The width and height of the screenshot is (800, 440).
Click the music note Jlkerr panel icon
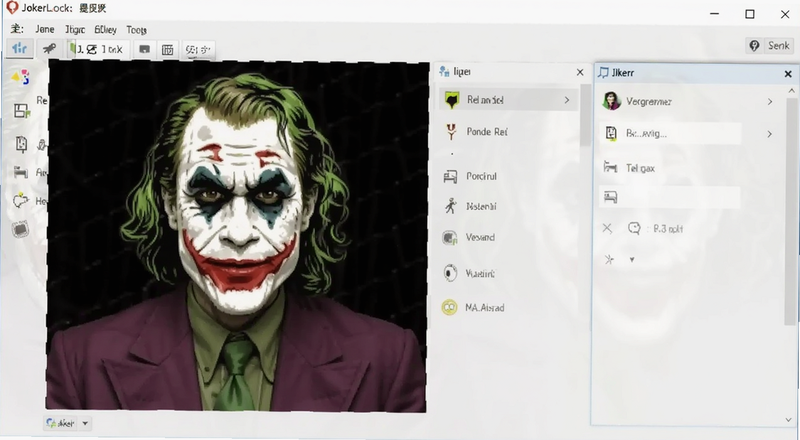[604, 73]
